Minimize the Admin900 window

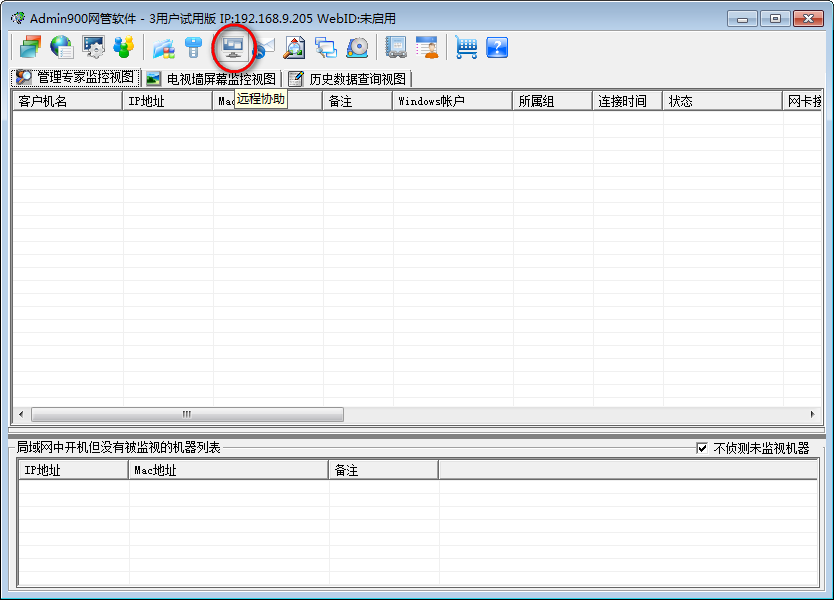click(x=743, y=19)
